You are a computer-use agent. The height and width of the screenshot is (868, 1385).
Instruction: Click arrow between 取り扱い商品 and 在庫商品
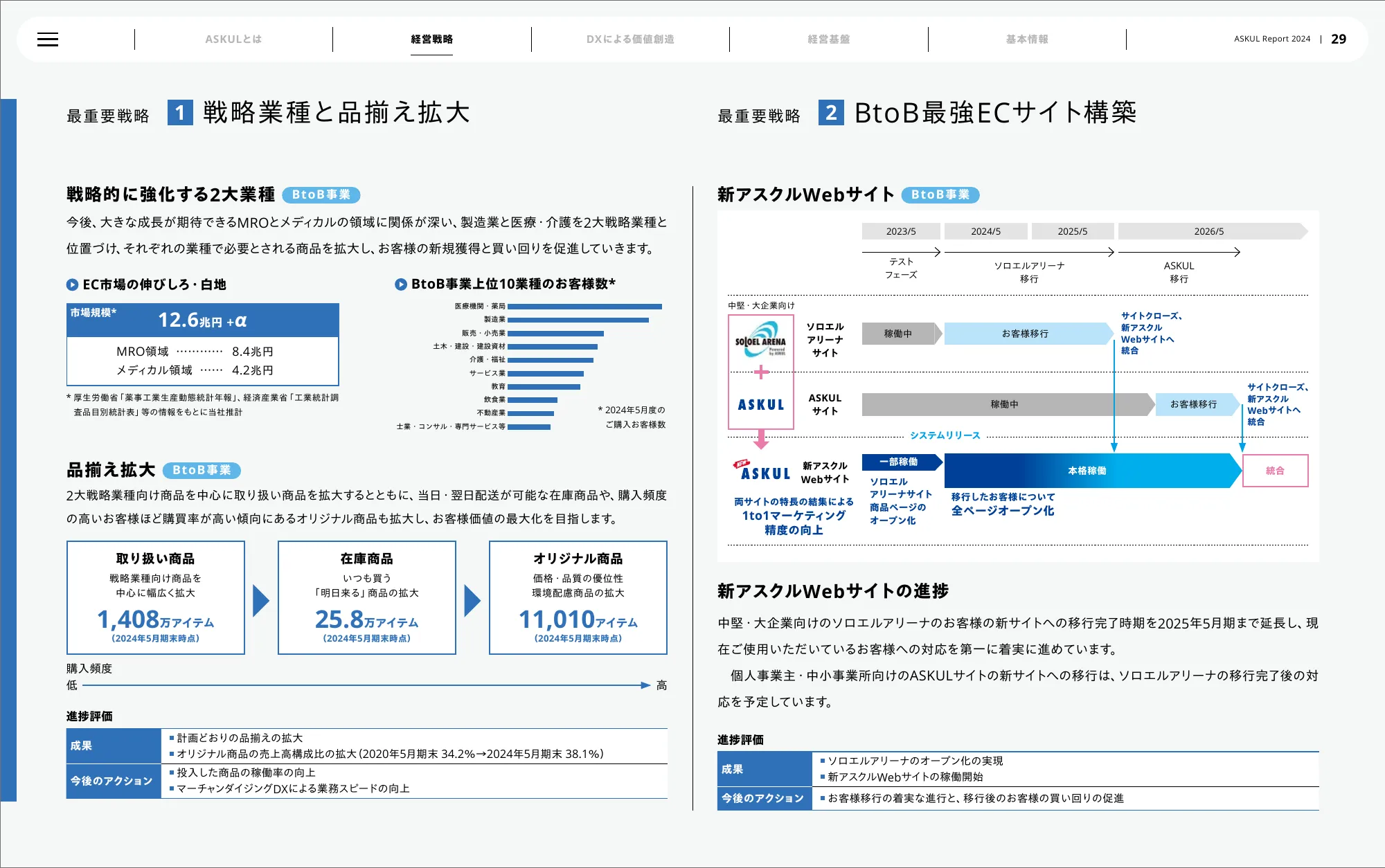[x=261, y=600]
